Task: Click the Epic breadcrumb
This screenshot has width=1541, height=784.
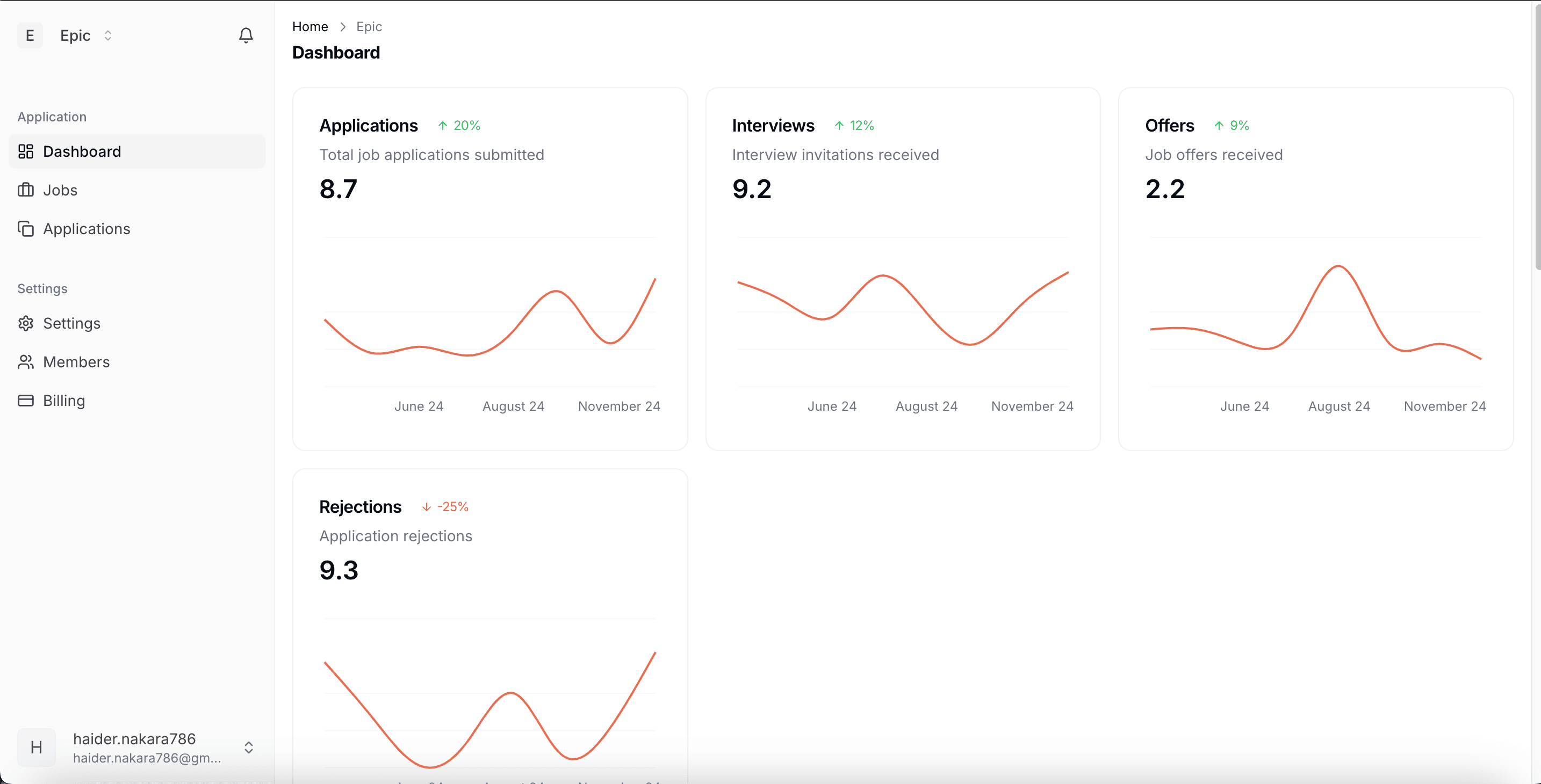Action: [x=369, y=26]
